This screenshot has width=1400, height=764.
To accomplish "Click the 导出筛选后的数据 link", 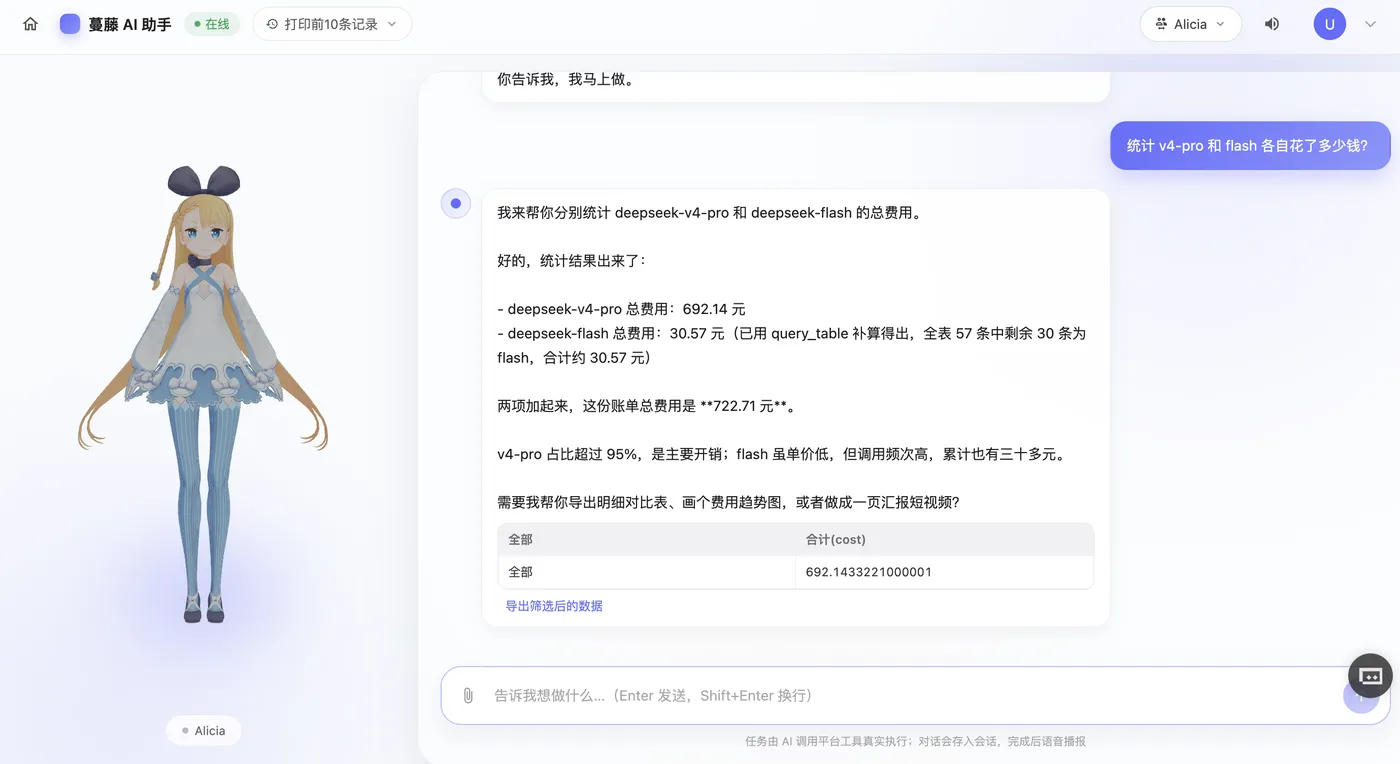I will pos(554,606).
